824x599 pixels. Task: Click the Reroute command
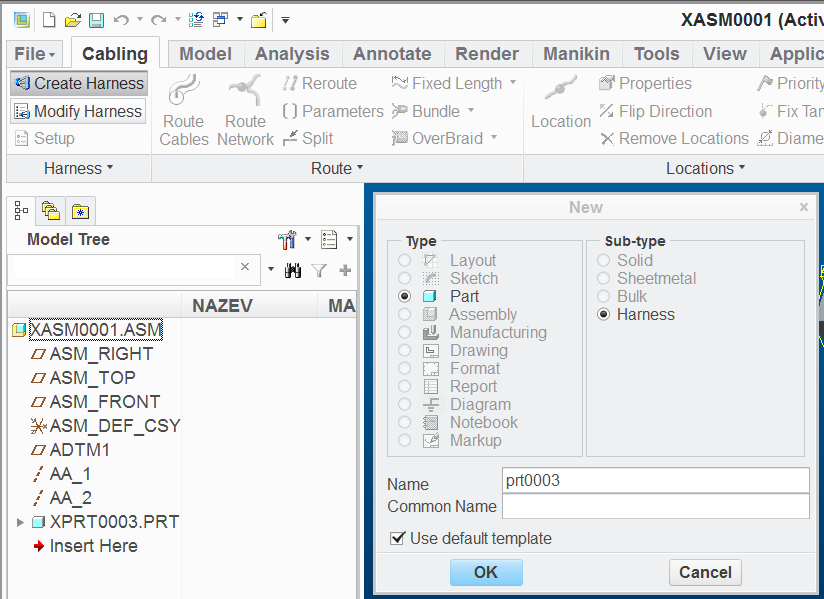coord(320,83)
